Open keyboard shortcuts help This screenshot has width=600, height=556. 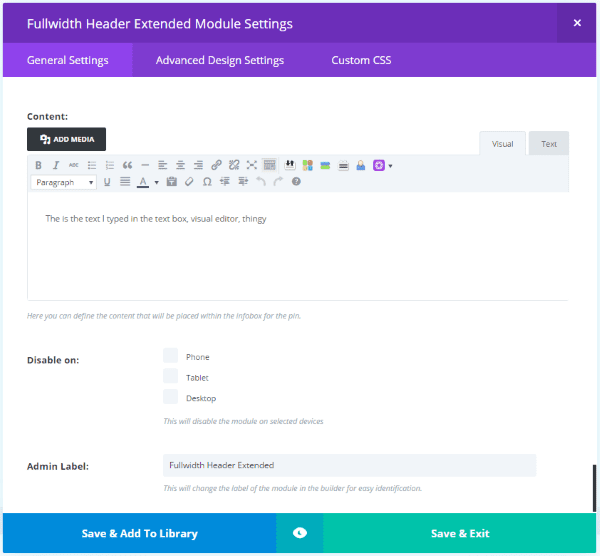tap(296, 182)
